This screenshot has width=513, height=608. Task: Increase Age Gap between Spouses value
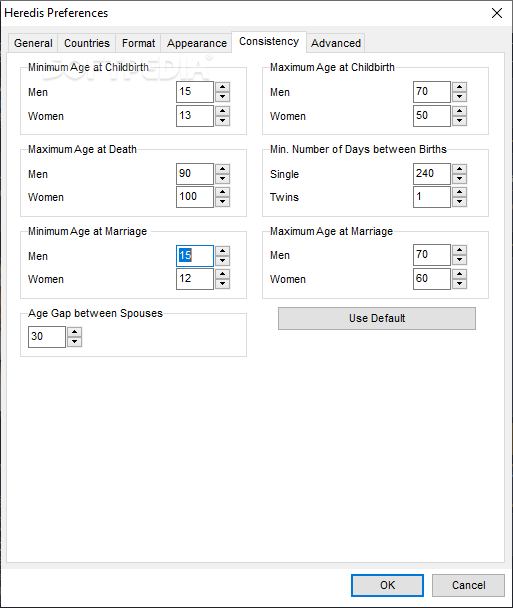point(74,332)
